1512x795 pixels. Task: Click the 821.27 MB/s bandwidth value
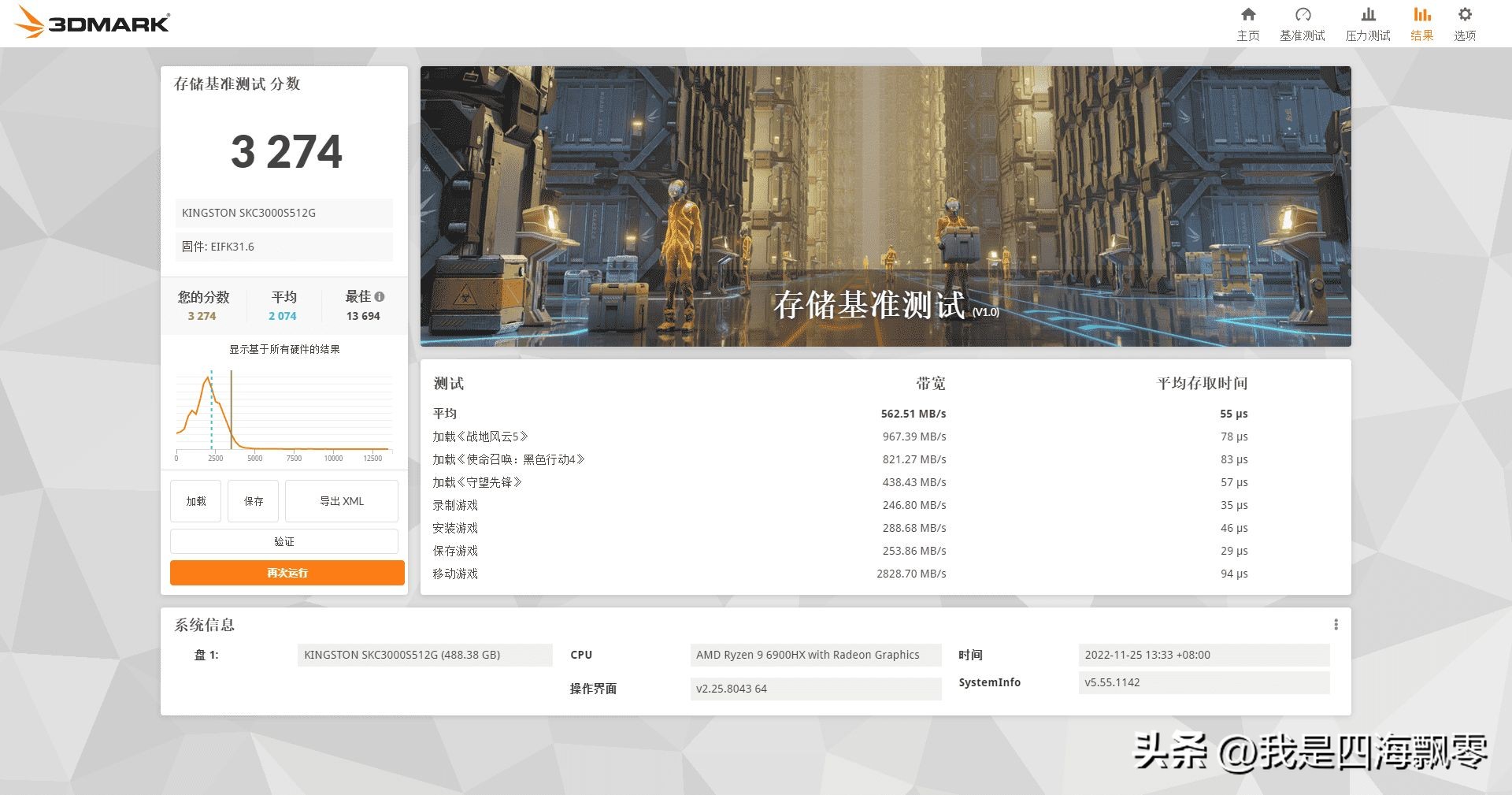point(914,459)
